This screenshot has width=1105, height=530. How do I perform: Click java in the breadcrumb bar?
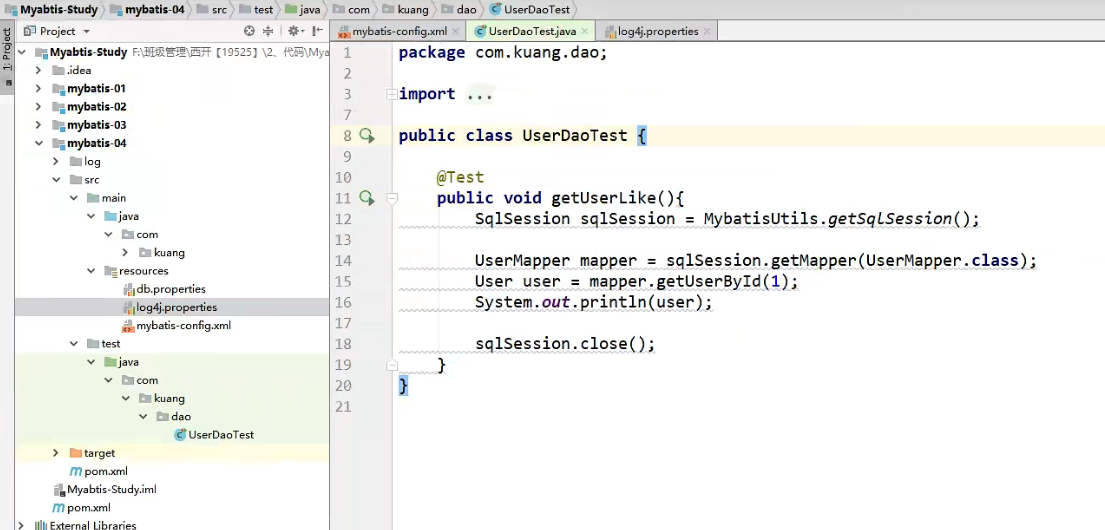pos(302,10)
